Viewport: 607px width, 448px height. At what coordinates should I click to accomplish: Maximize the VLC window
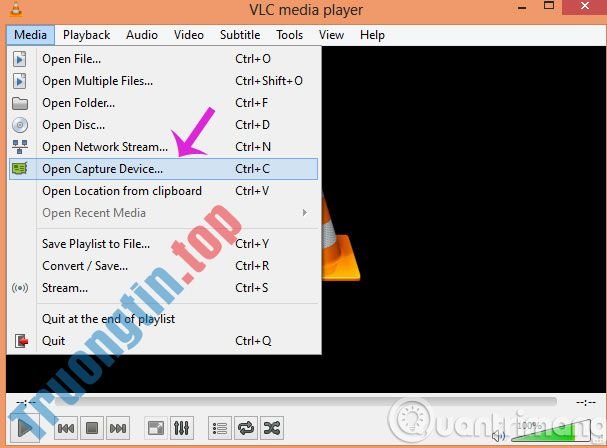click(x=549, y=6)
